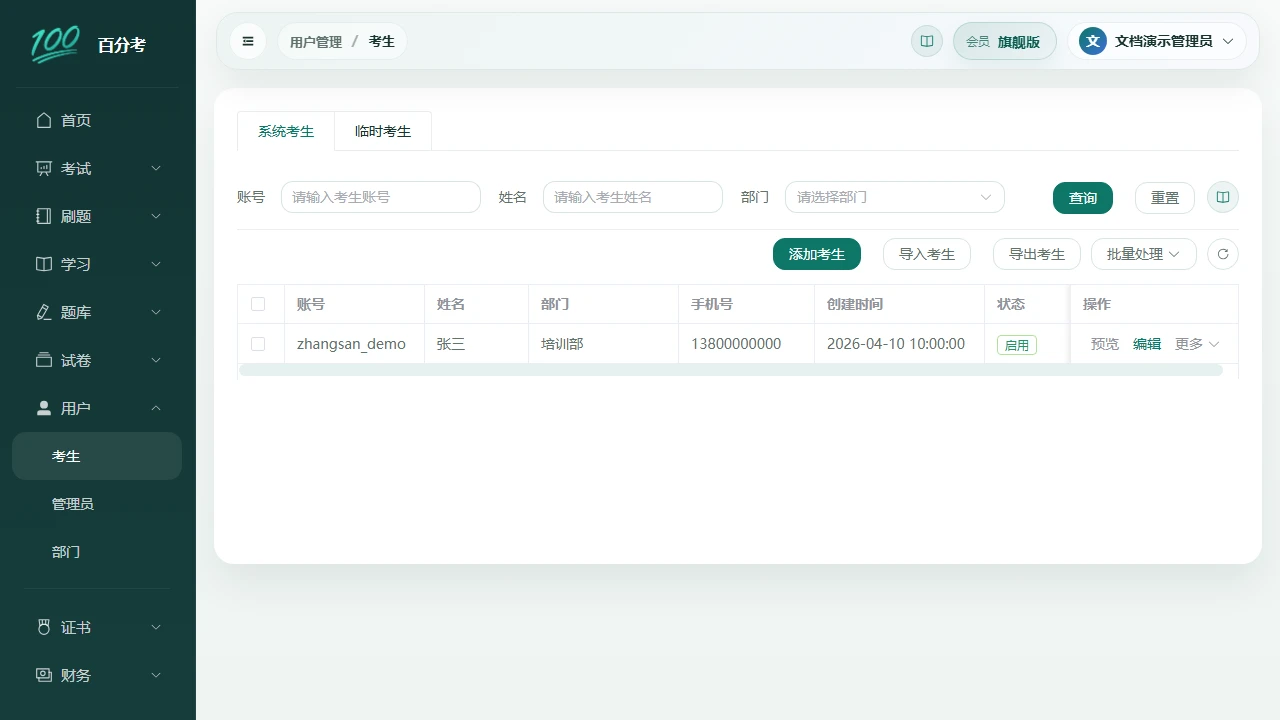Click the 添加考生 button
This screenshot has height=720, width=1280.
coord(817,254)
